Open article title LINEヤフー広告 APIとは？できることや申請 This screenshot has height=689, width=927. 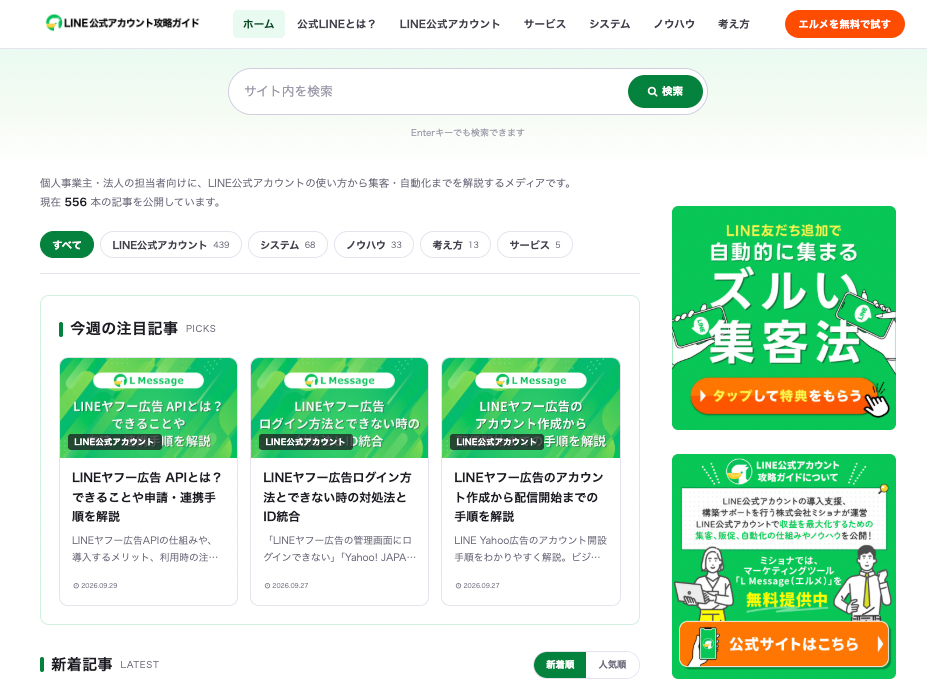point(147,497)
